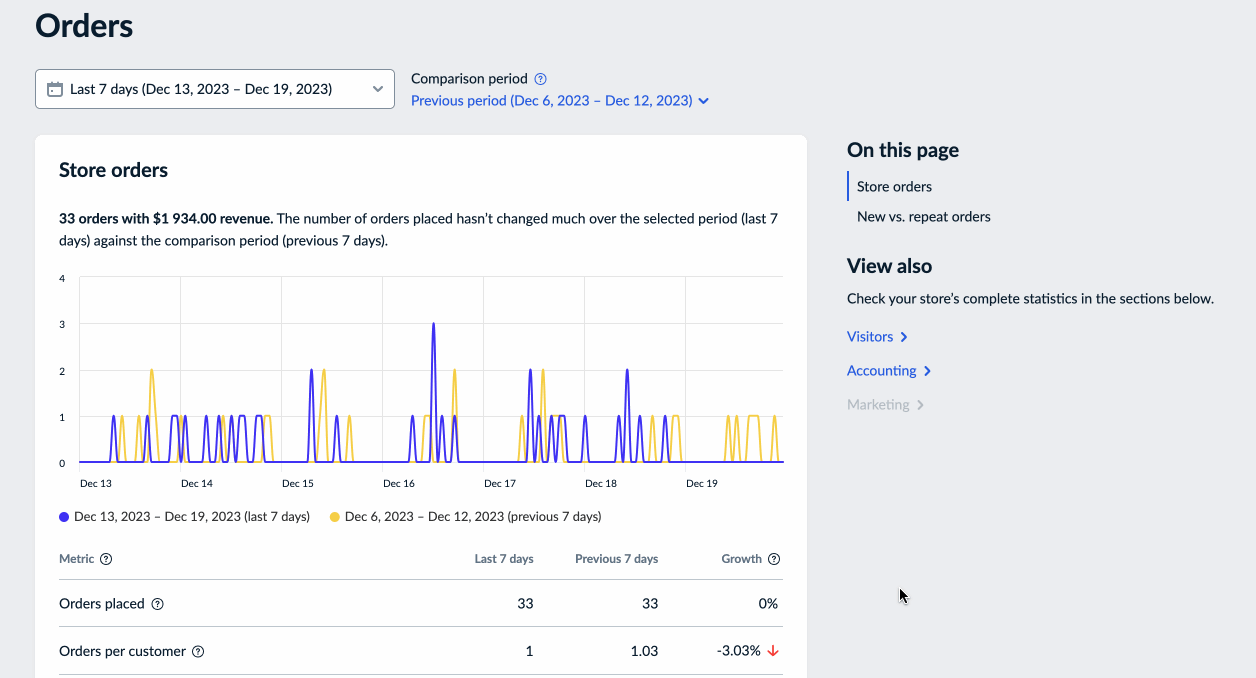Expand the Previous period comparison dropdown
The image size is (1256, 678).
pyautogui.click(x=560, y=100)
